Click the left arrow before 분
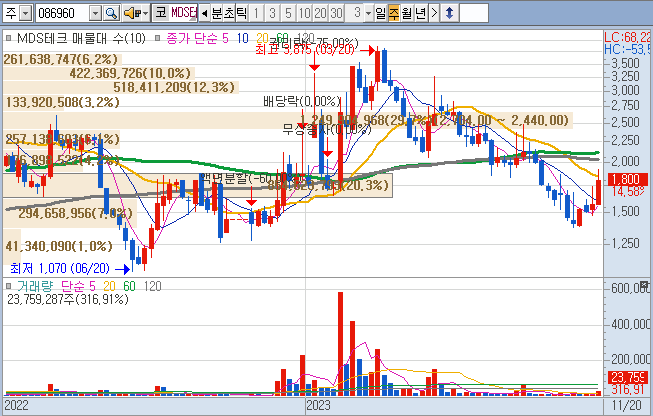Viewport: 653px width, 416px height. pos(204,13)
